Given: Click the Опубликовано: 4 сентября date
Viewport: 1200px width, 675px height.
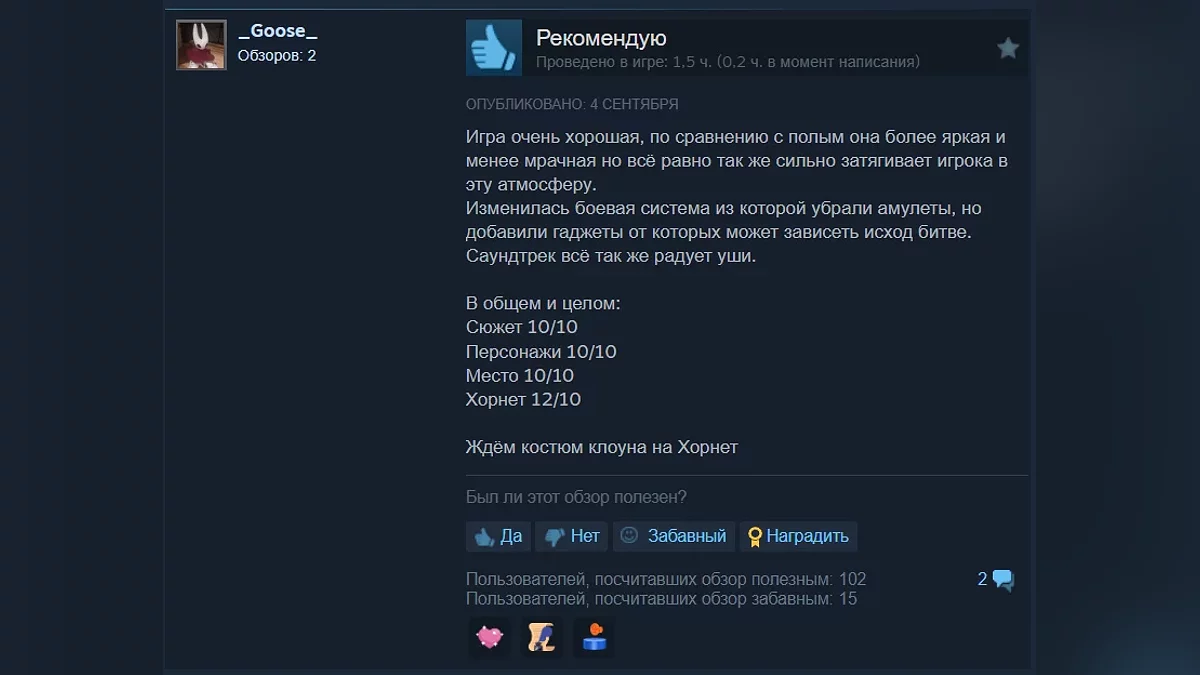Looking at the screenshot, I should (572, 104).
